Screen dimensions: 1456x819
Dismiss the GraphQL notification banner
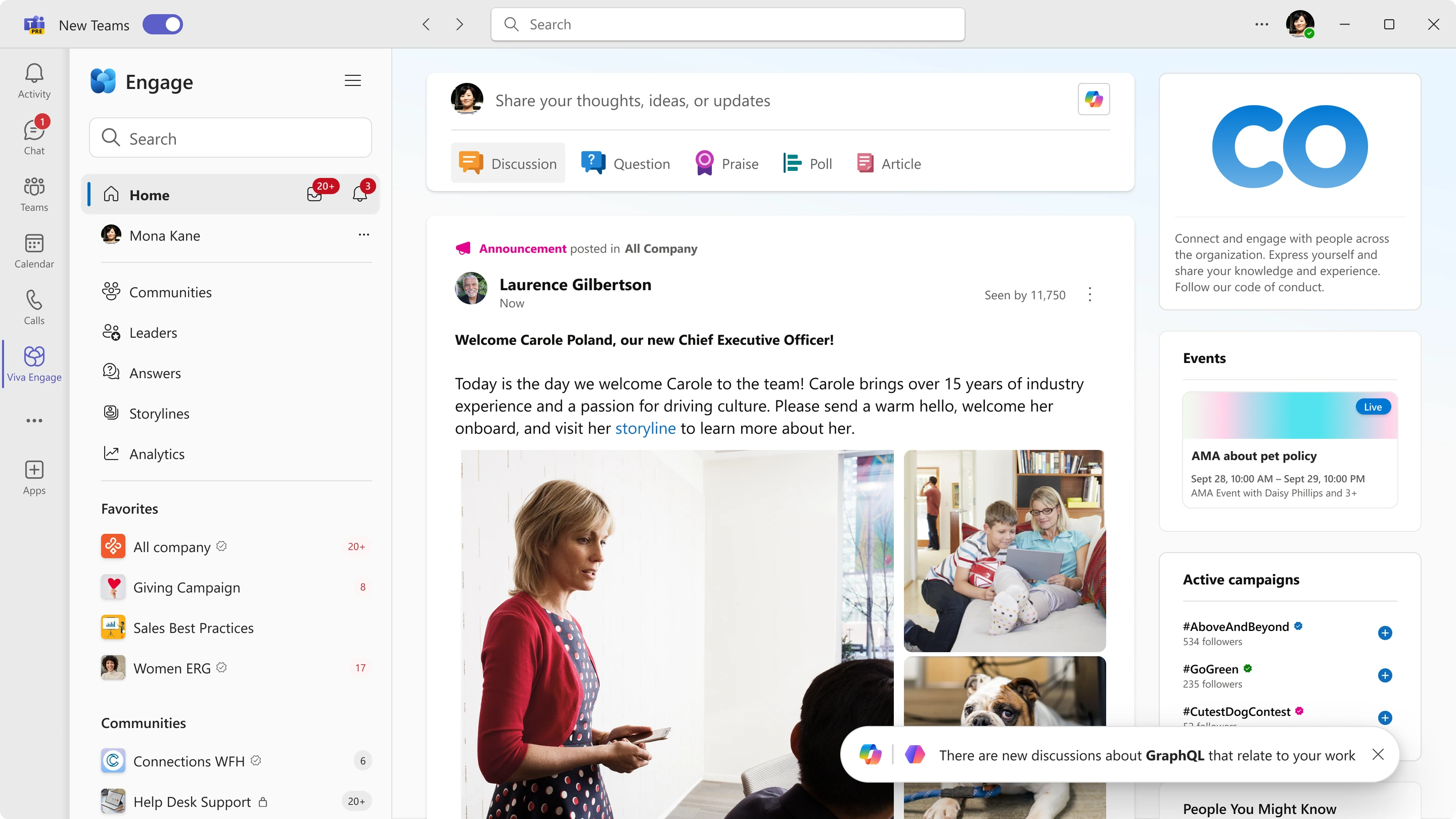click(1378, 755)
